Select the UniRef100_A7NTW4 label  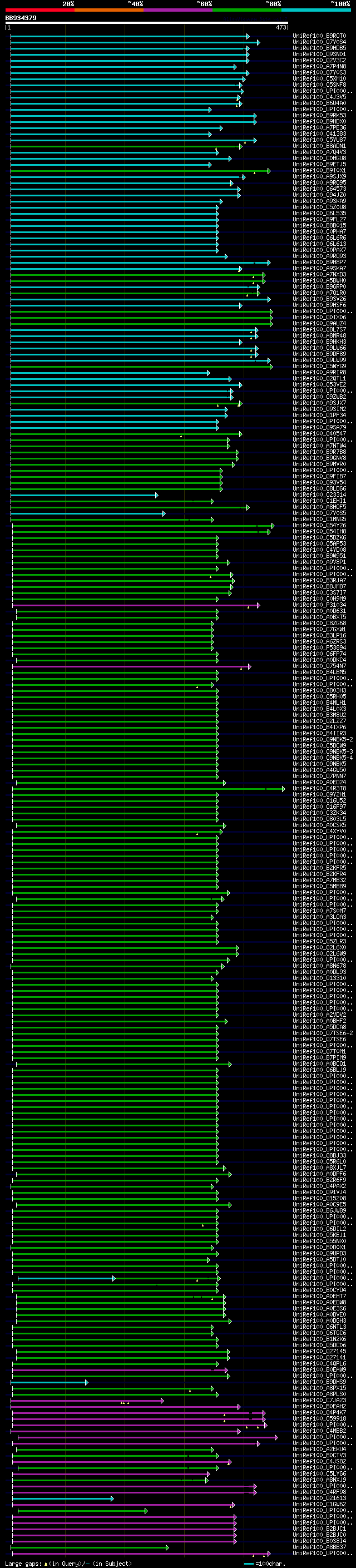(x=319, y=446)
